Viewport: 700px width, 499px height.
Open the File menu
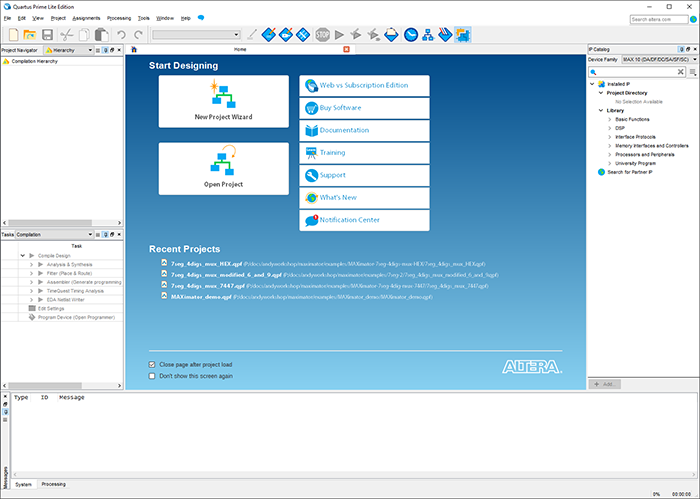click(x=7, y=18)
